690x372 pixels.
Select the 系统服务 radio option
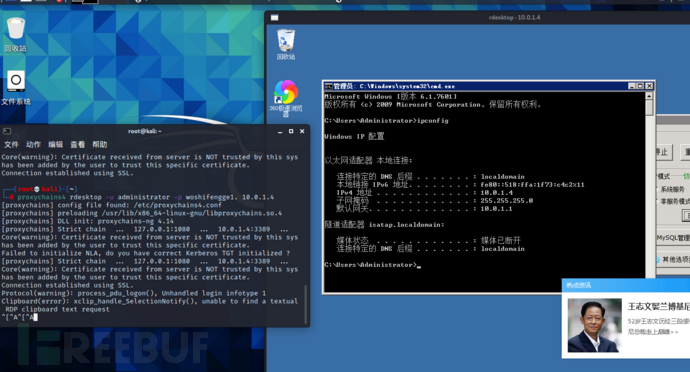672,189
